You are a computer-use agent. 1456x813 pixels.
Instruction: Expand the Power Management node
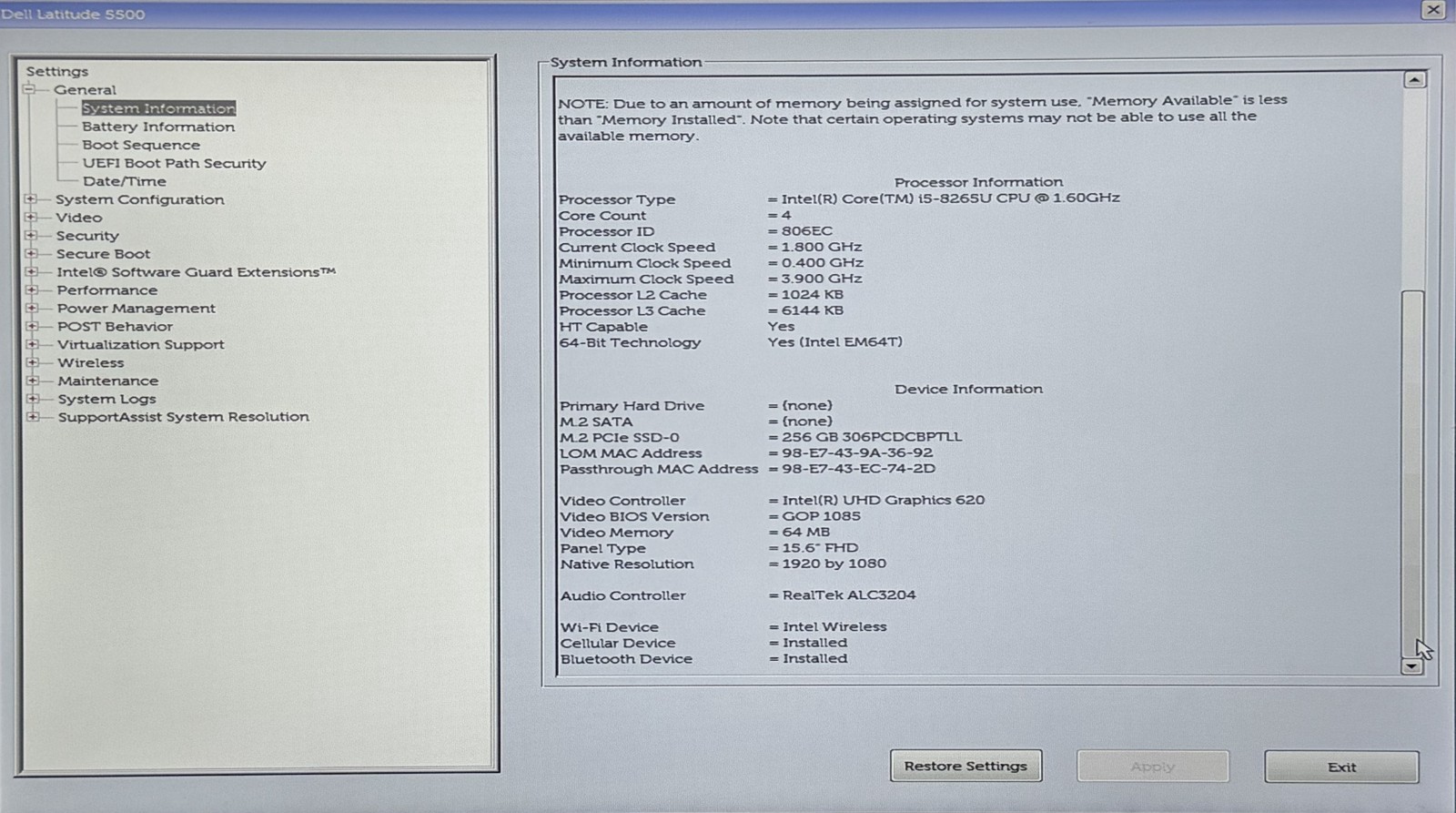(32, 308)
